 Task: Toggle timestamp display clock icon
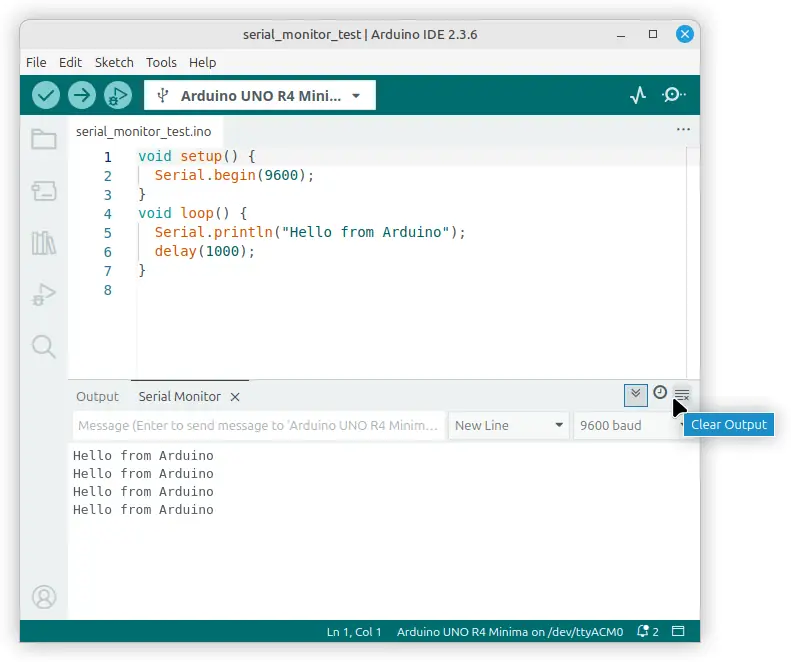coord(660,393)
